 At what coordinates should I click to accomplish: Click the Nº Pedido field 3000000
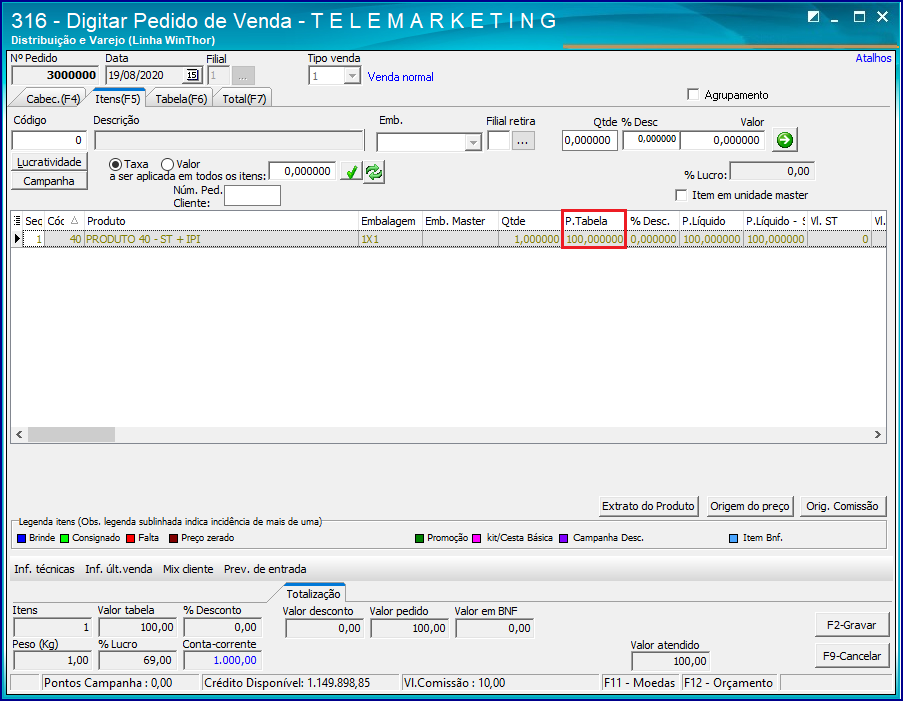click(x=55, y=75)
